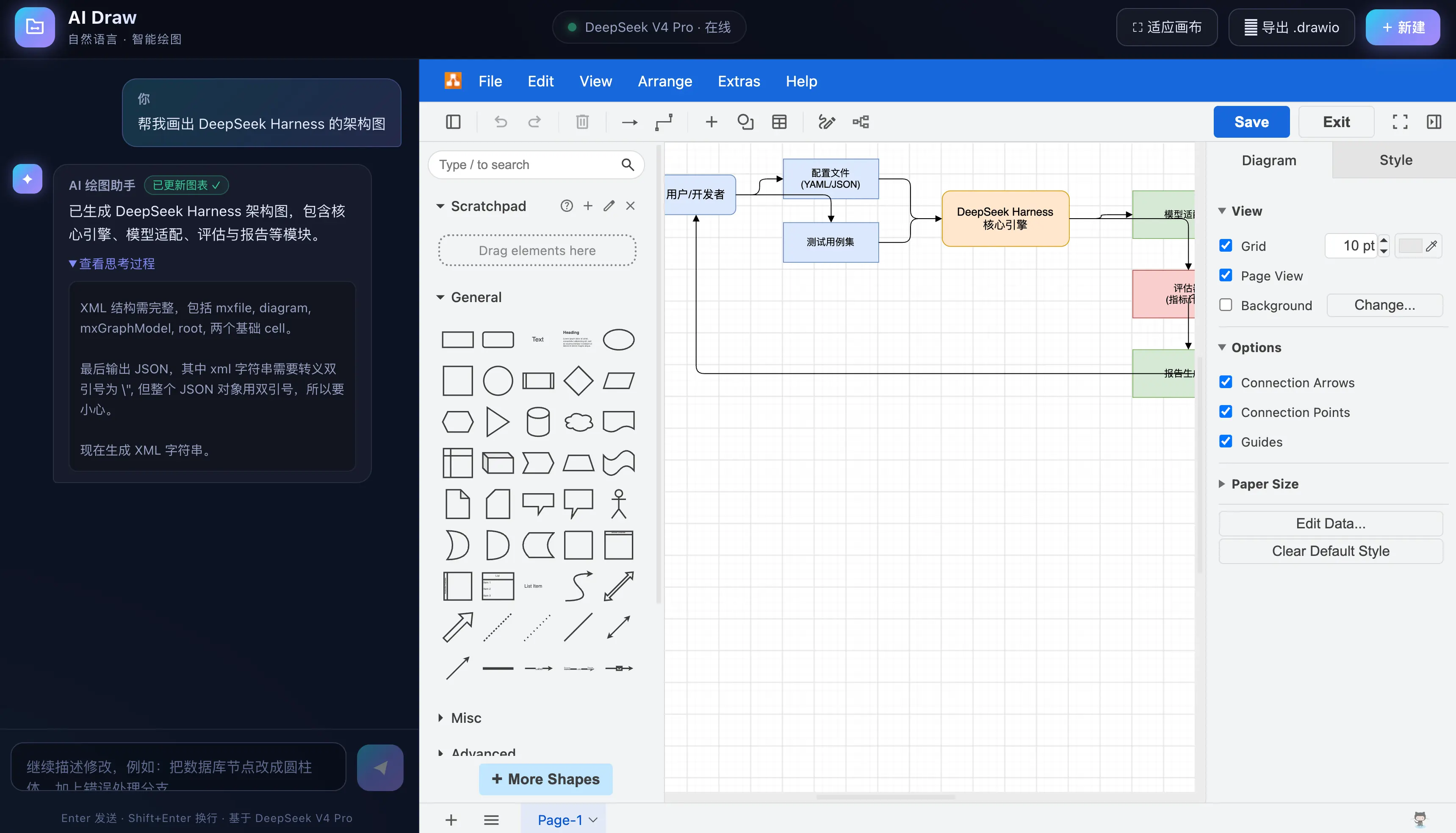The width and height of the screenshot is (1456, 833).
Task: Switch to the Diagram tab
Action: 1268,160
